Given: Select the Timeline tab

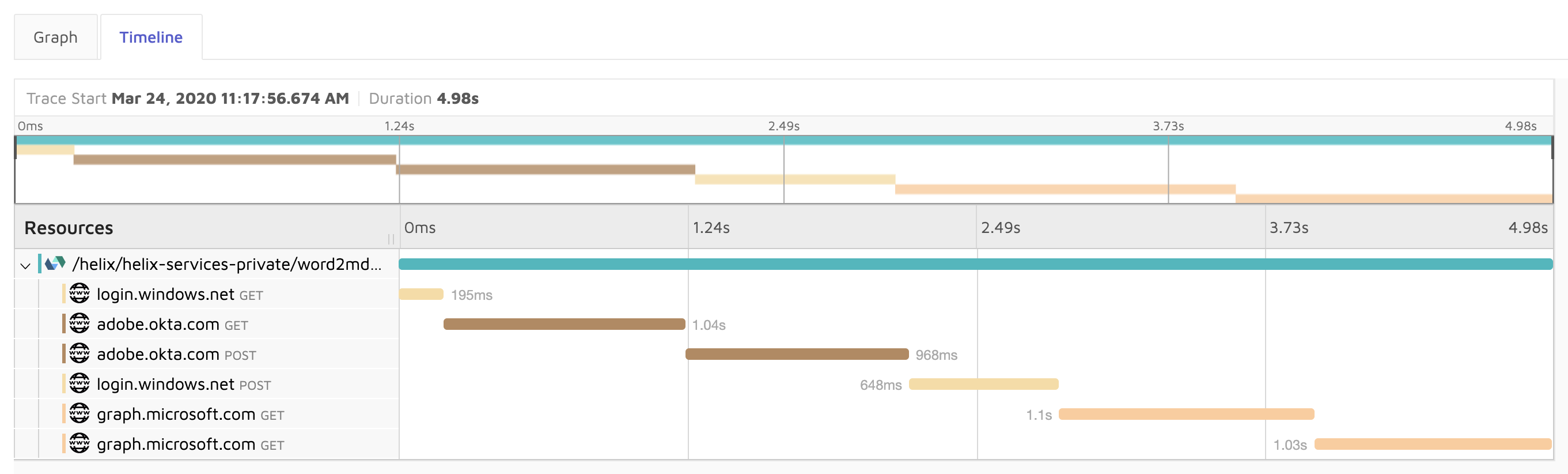Looking at the screenshot, I should point(150,36).
